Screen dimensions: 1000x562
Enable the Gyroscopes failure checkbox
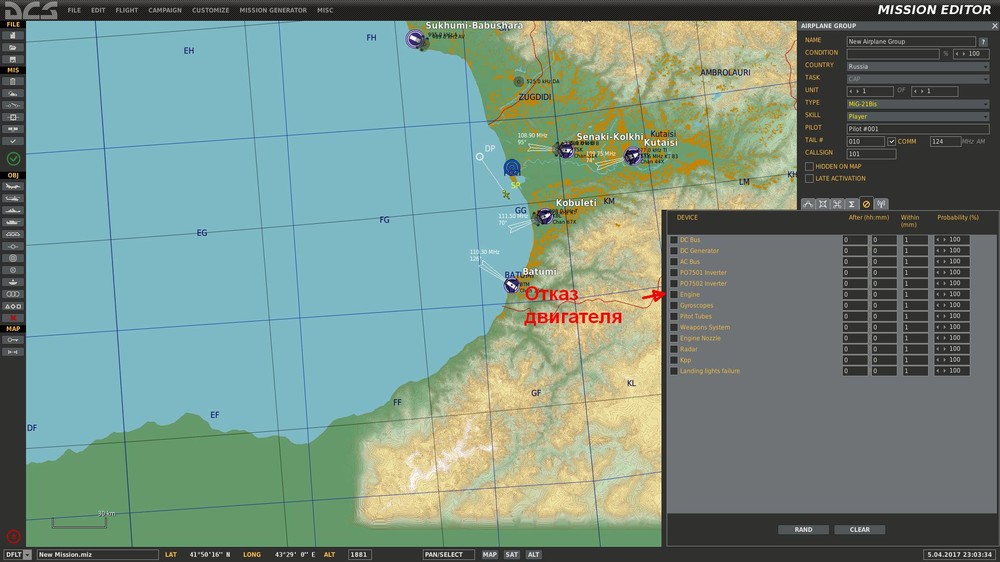coord(673,306)
